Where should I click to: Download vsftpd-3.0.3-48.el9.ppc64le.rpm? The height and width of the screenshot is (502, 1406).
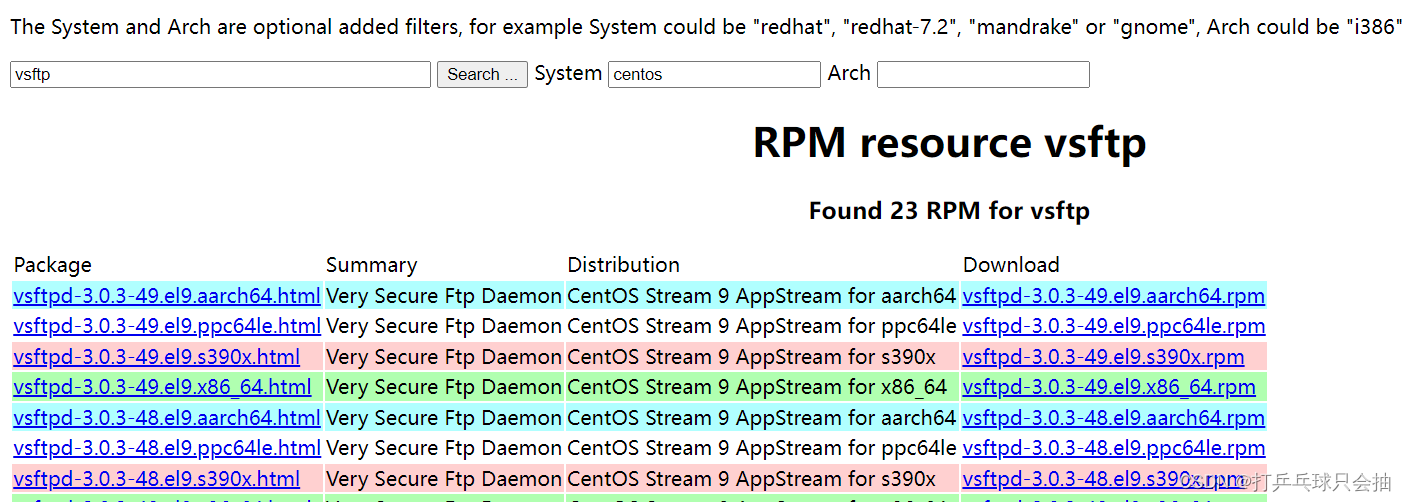click(1114, 448)
